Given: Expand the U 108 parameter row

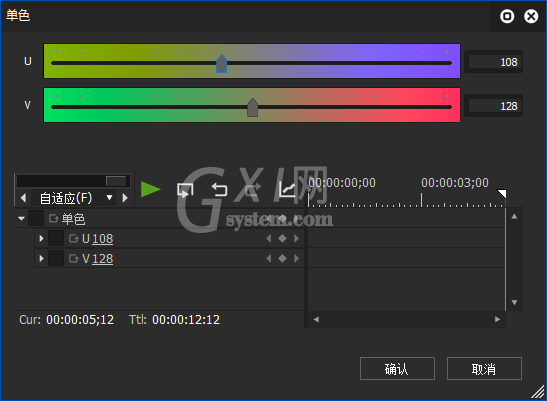Looking at the screenshot, I should [x=42, y=238].
